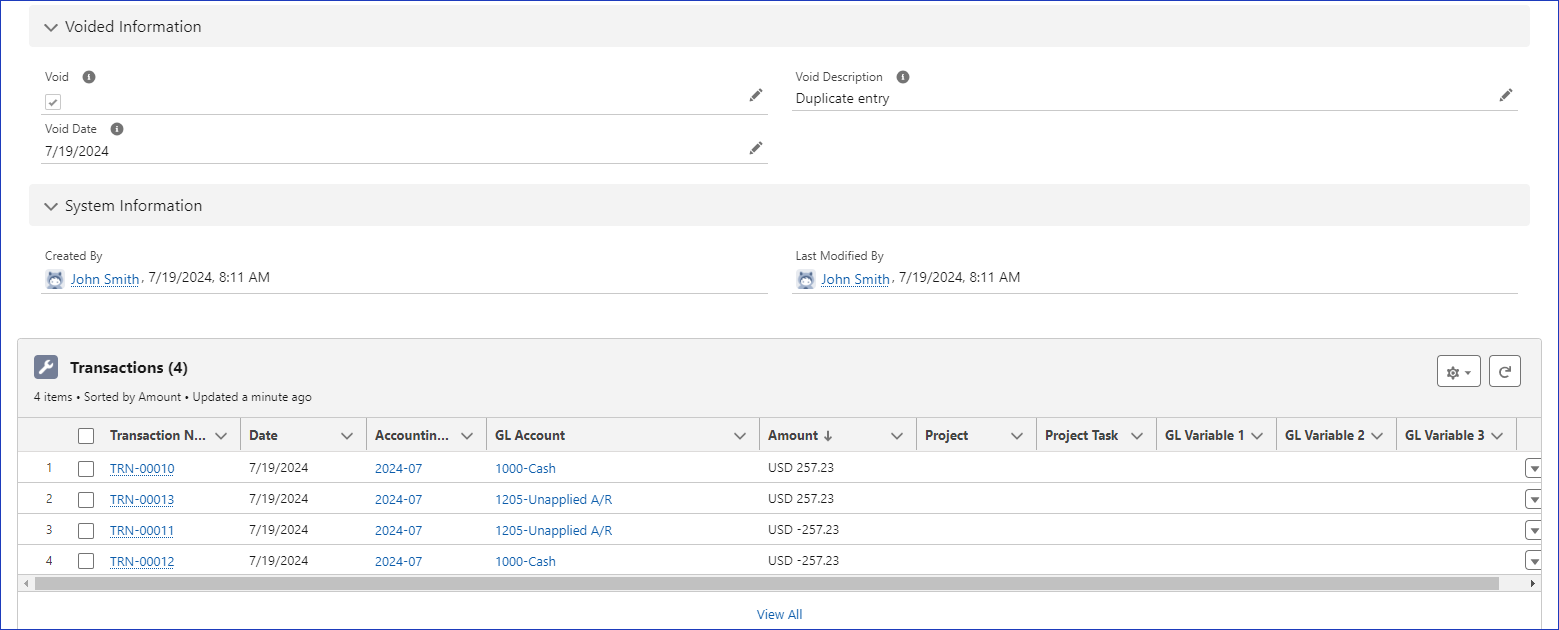Click the Date column header
The width and height of the screenshot is (1559, 630).
click(x=264, y=436)
